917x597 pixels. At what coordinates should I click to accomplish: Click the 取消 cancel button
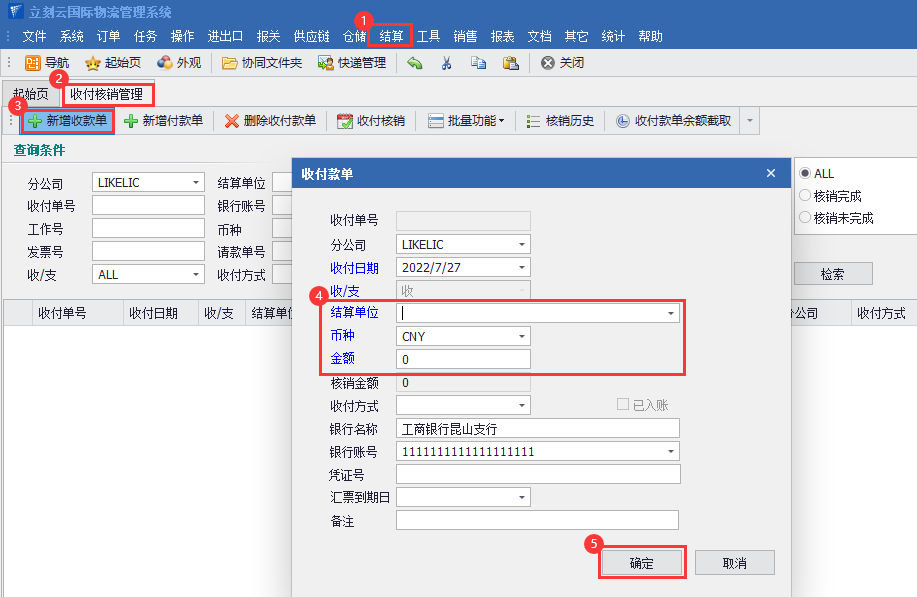[x=734, y=563]
